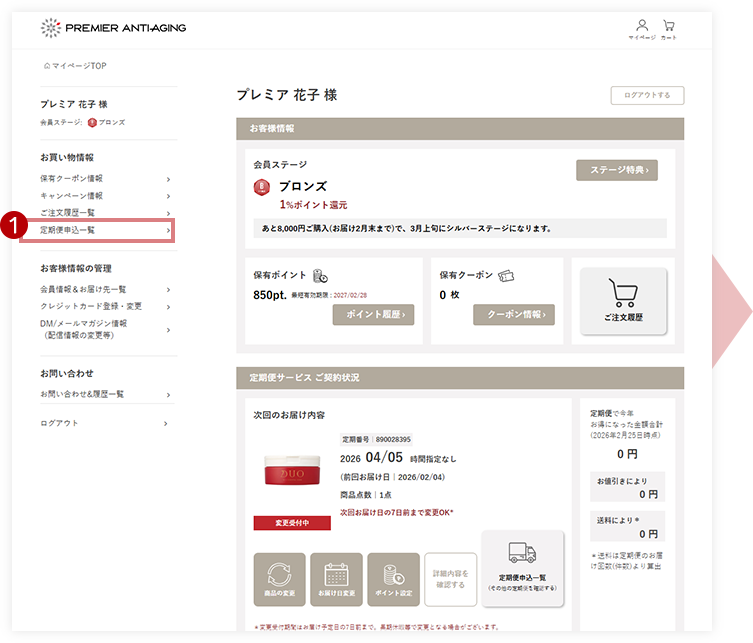Open the 定期便申込一覧 truck icon tile

(x=522, y=569)
